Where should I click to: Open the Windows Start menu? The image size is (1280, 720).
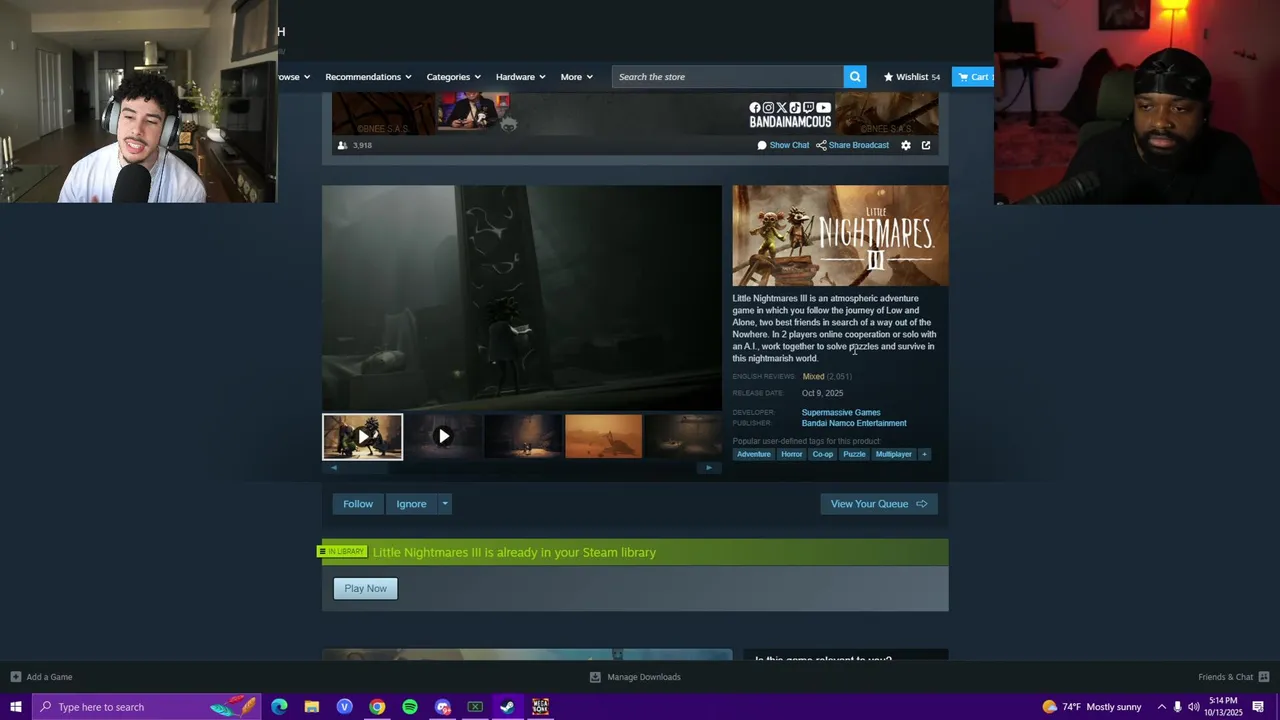[15, 707]
